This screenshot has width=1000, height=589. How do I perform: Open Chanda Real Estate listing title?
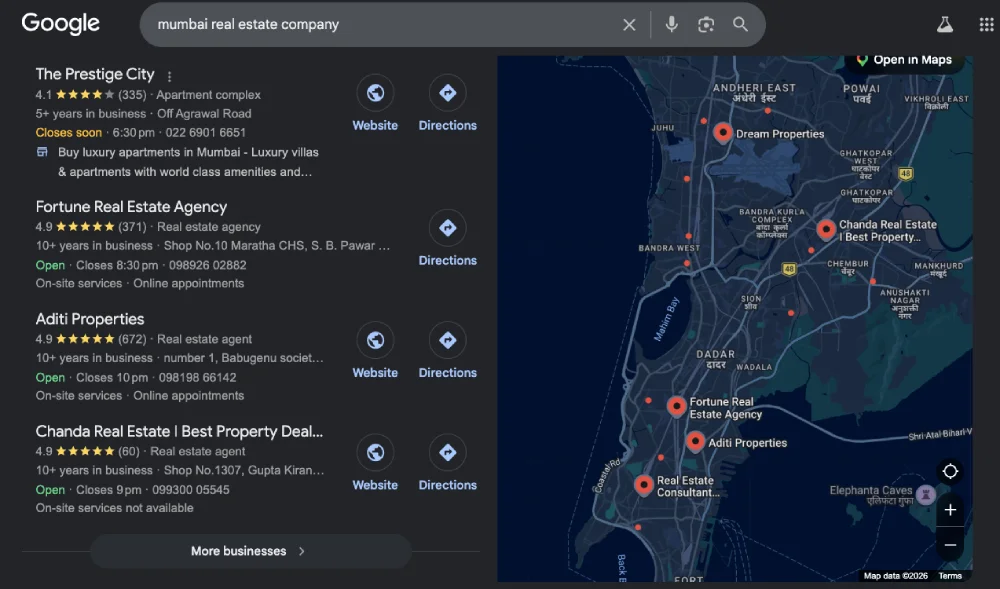click(179, 431)
